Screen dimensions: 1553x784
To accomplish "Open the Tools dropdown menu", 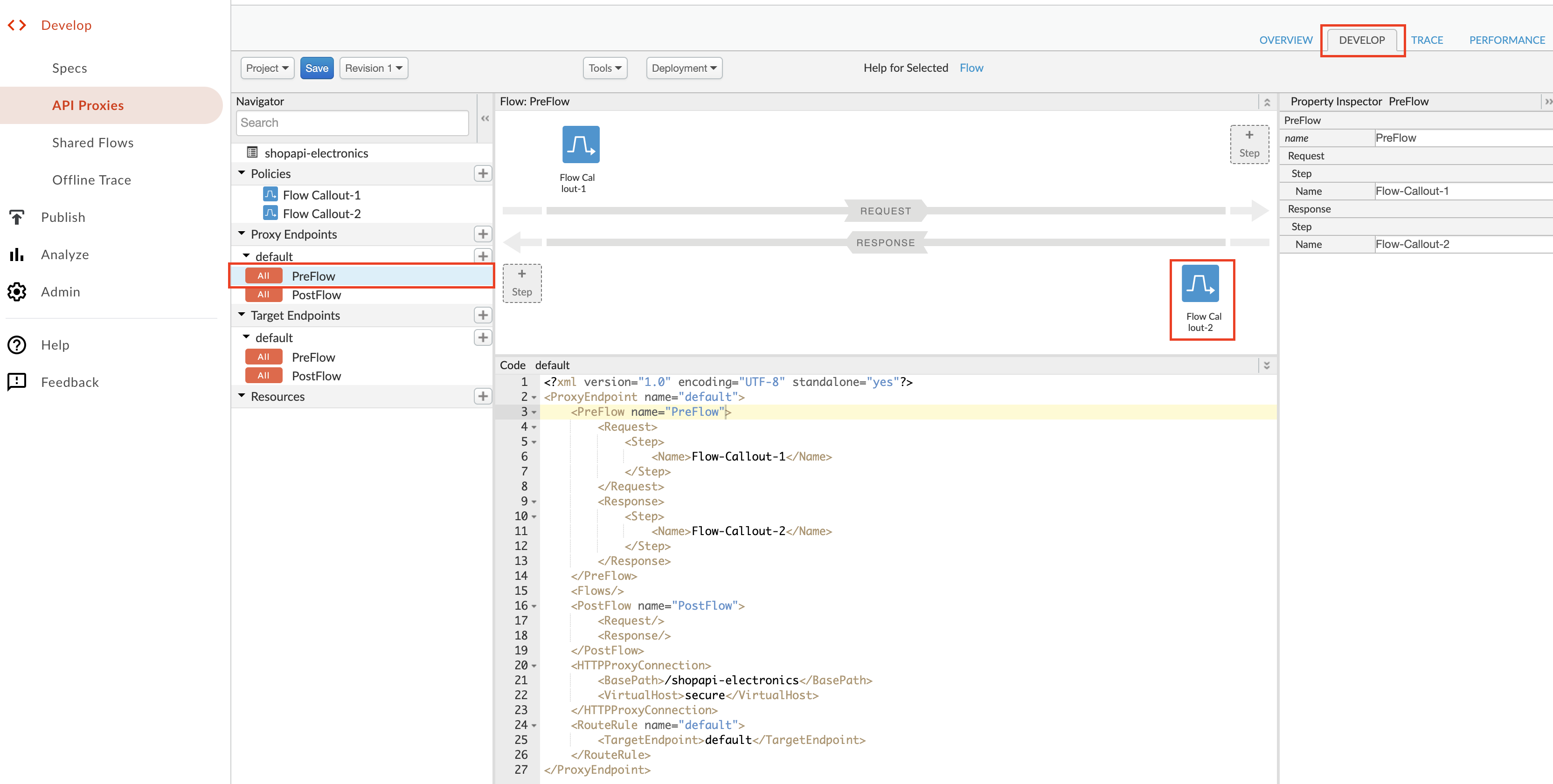I will 605,68.
